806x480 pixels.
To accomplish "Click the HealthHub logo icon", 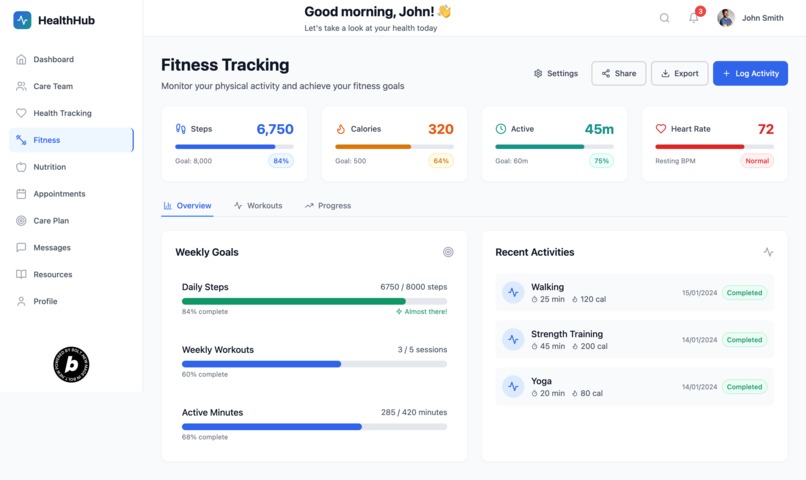I will point(22,20).
